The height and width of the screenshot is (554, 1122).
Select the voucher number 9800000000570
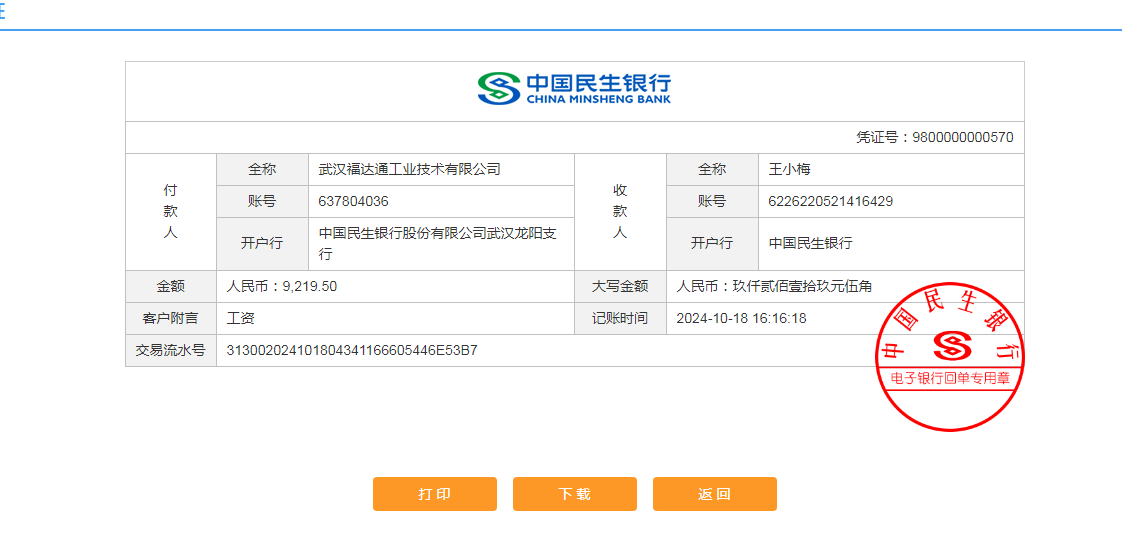click(x=962, y=137)
